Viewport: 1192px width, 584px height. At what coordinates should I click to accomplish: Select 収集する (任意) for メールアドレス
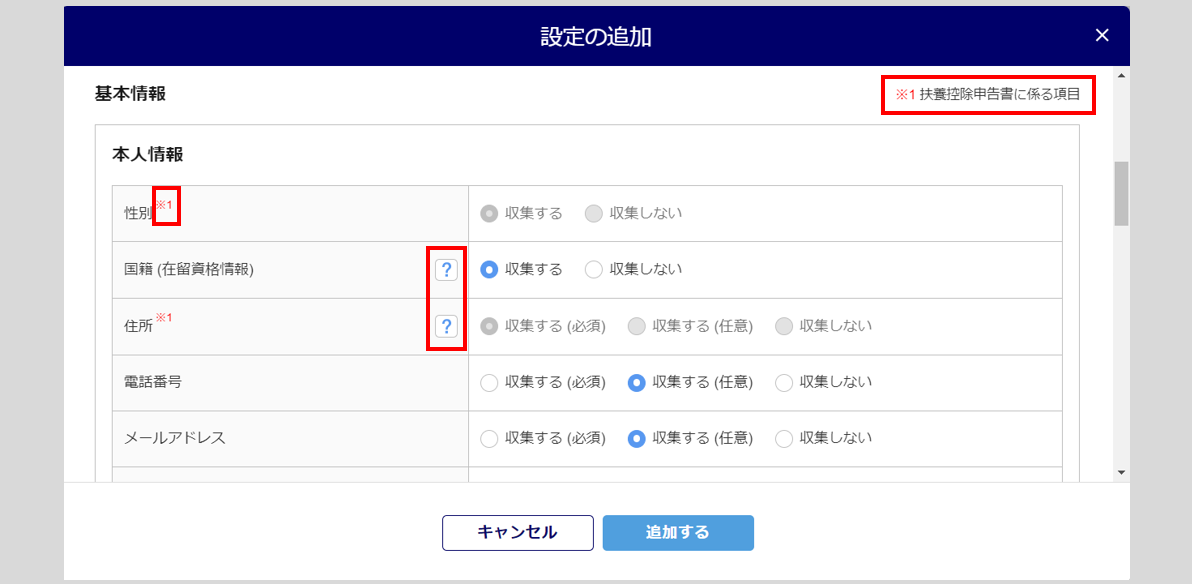pyautogui.click(x=637, y=439)
